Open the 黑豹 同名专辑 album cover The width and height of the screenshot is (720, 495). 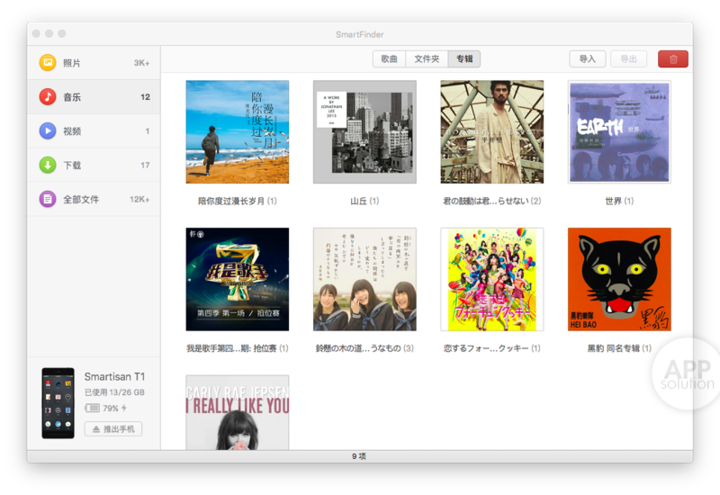click(x=619, y=279)
